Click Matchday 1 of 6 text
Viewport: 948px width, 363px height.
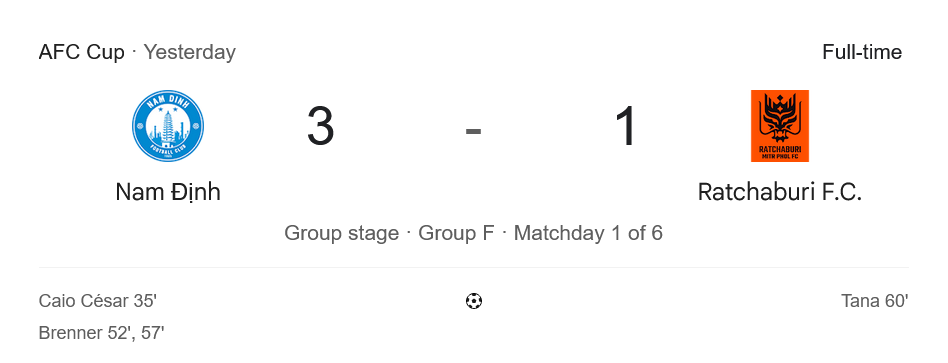pos(588,234)
